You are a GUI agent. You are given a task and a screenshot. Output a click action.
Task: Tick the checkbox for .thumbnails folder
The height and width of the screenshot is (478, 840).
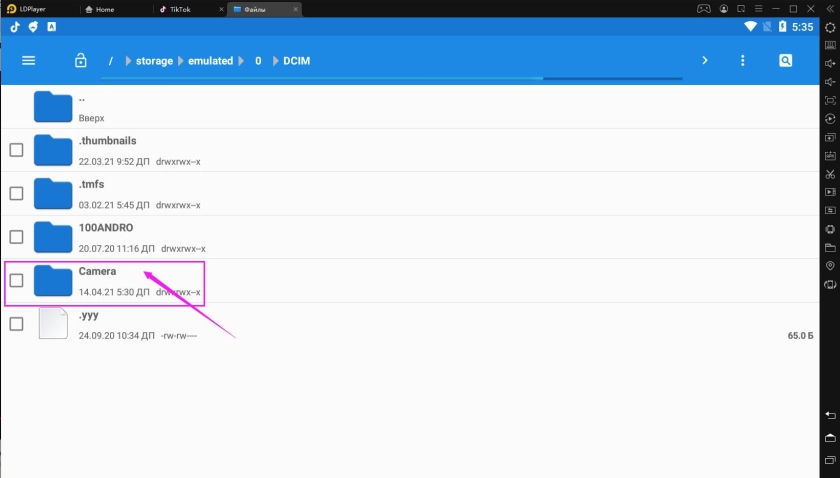coord(16,150)
